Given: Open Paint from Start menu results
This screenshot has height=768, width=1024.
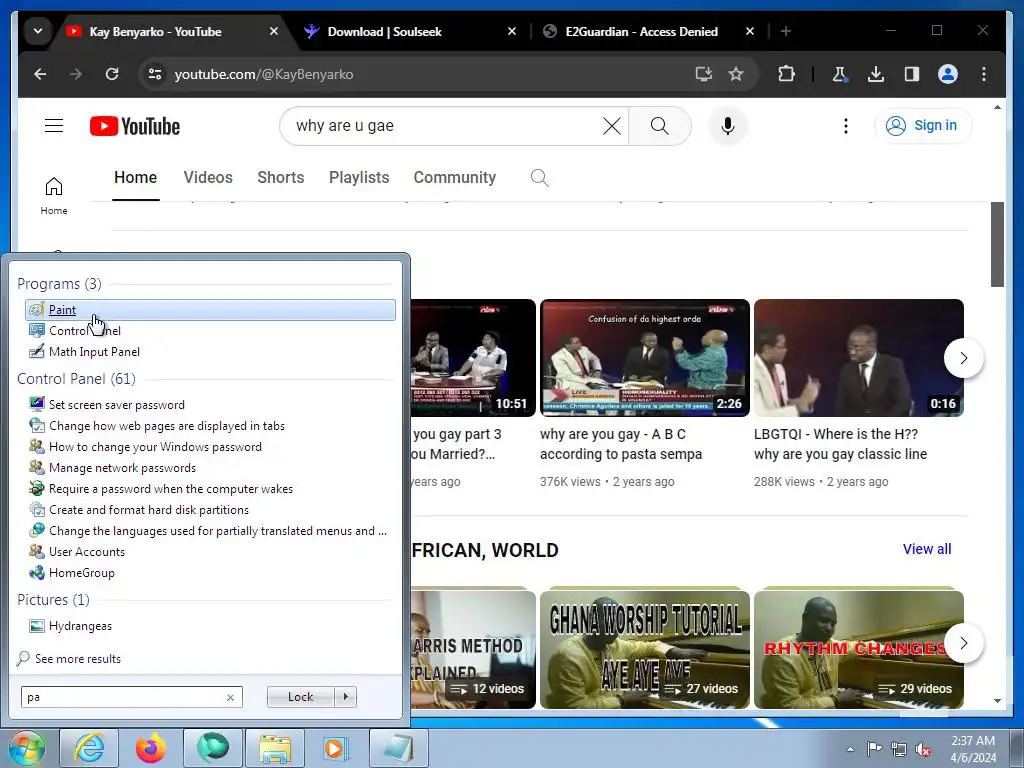Looking at the screenshot, I should (210, 310).
